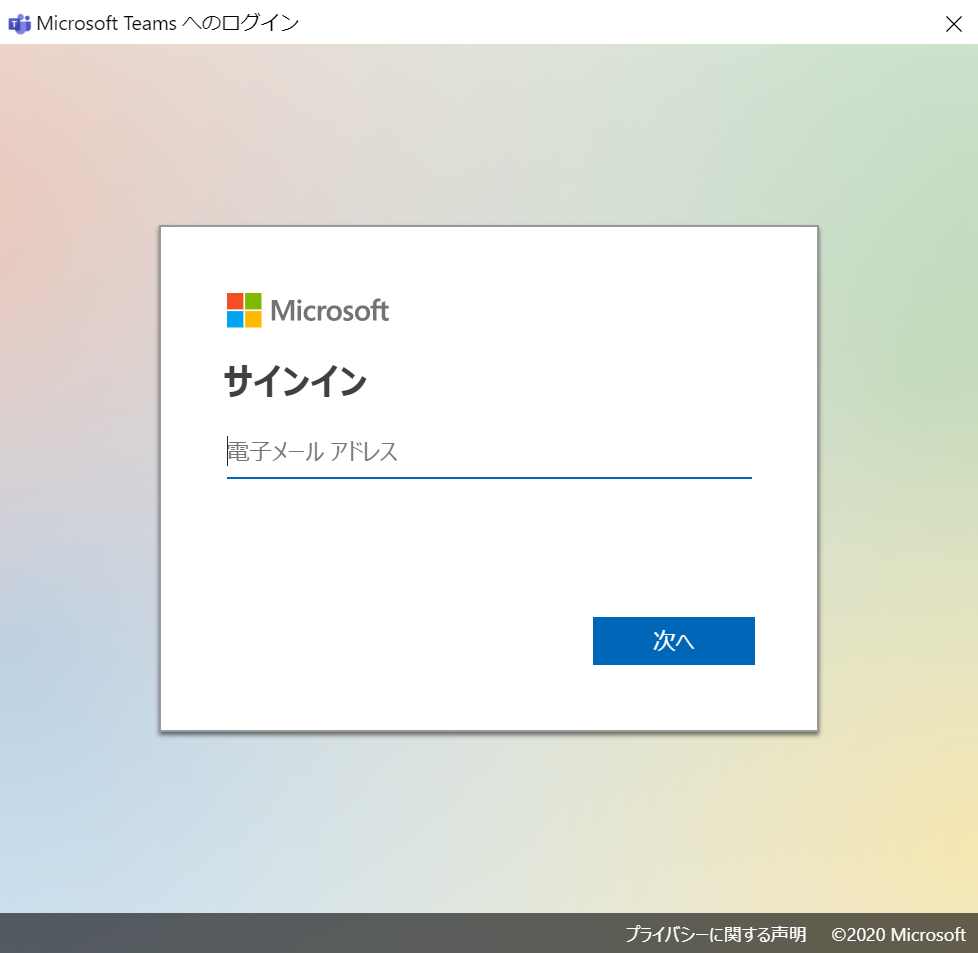
Task: Open the プライバシーに関する声明 link
Action: pos(715,934)
